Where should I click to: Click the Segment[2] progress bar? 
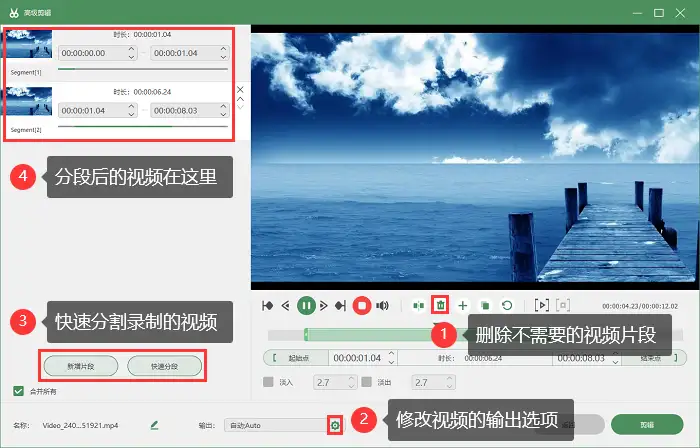coord(143,127)
